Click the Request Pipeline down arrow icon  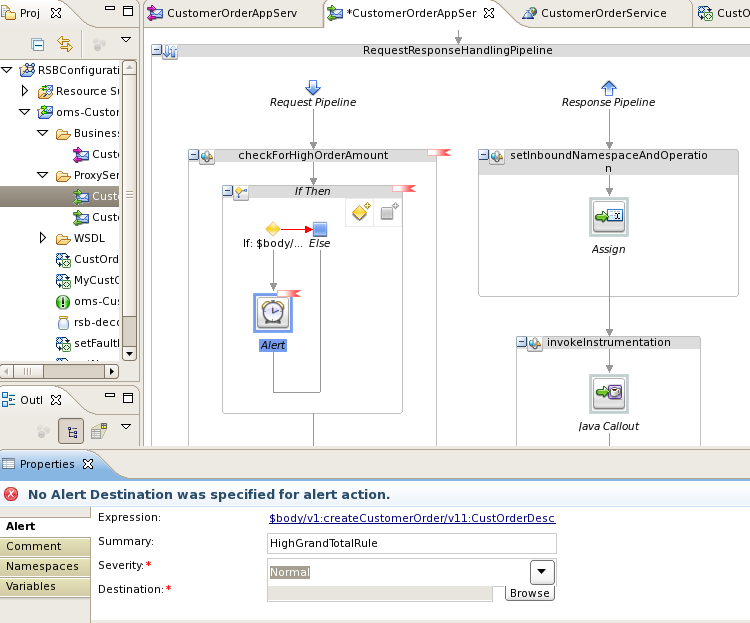313,88
